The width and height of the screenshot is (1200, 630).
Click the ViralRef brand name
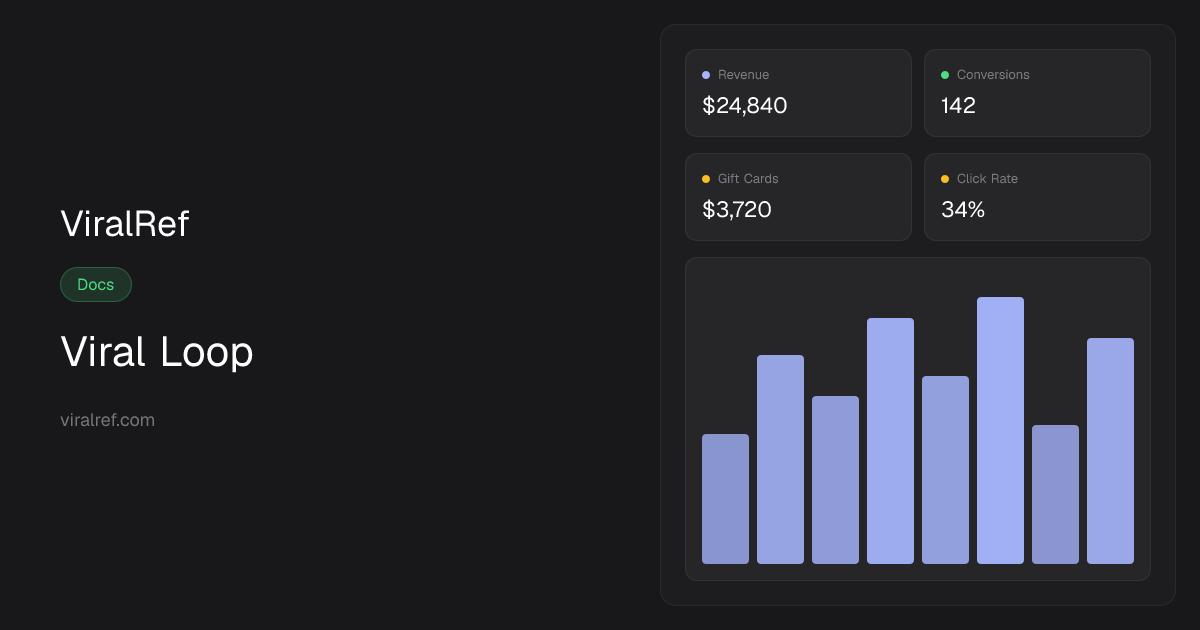coord(125,224)
